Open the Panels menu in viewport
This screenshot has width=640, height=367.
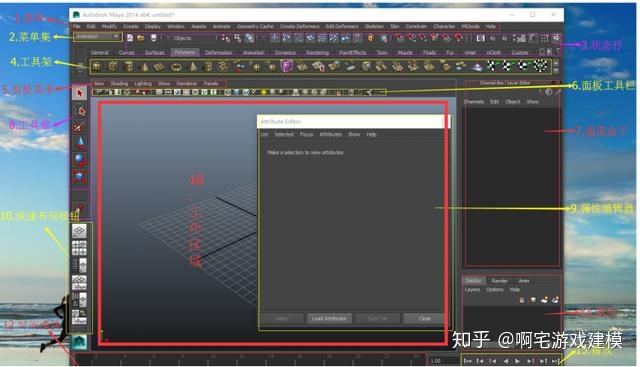coord(211,83)
